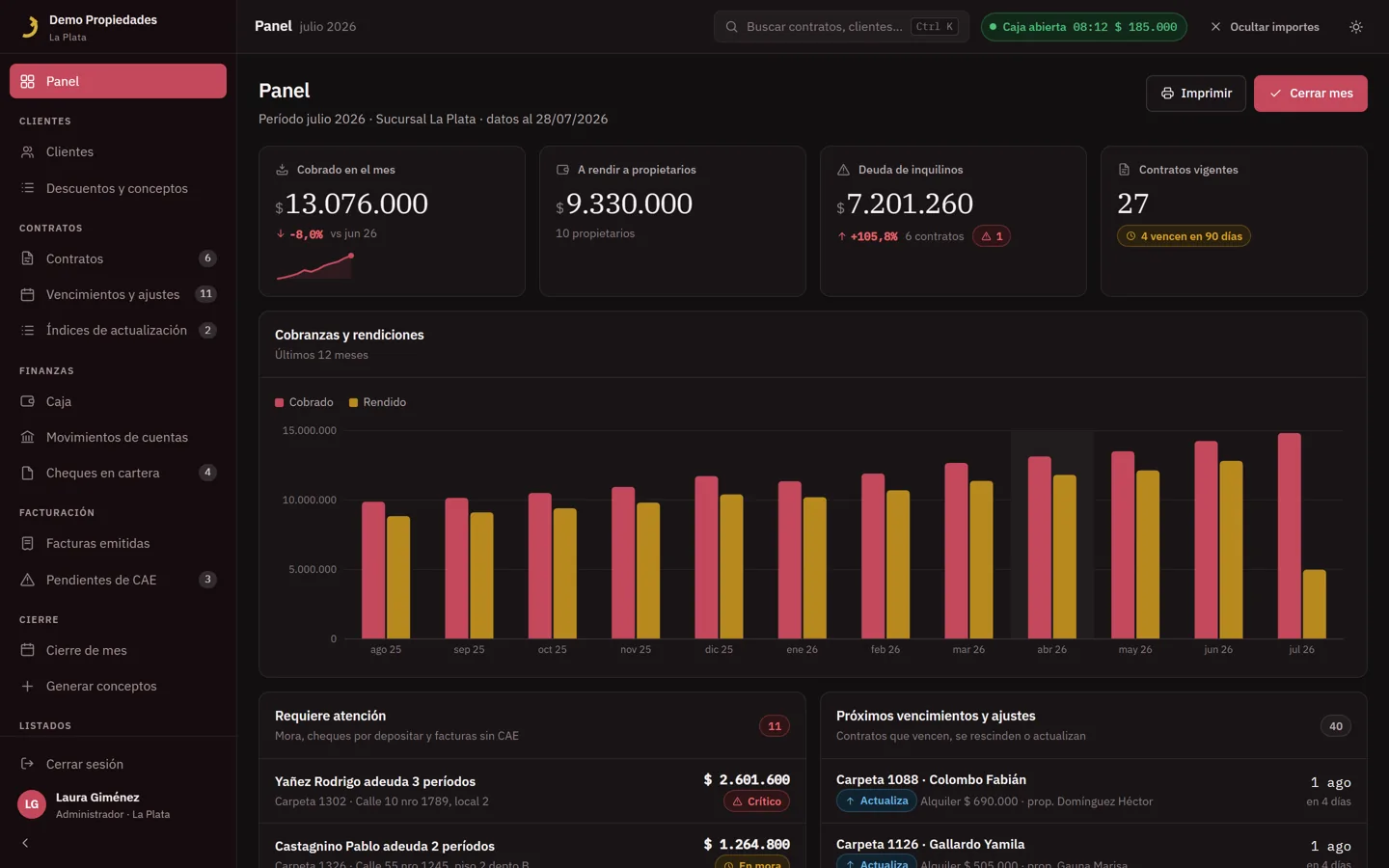Click the Pendientes de CAE warning icon

click(x=27, y=580)
